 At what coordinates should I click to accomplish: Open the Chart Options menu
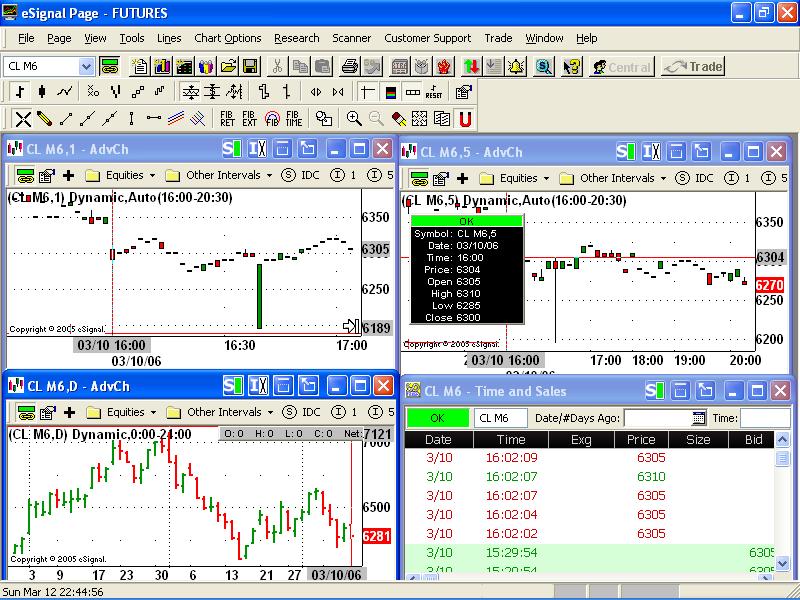[x=228, y=38]
